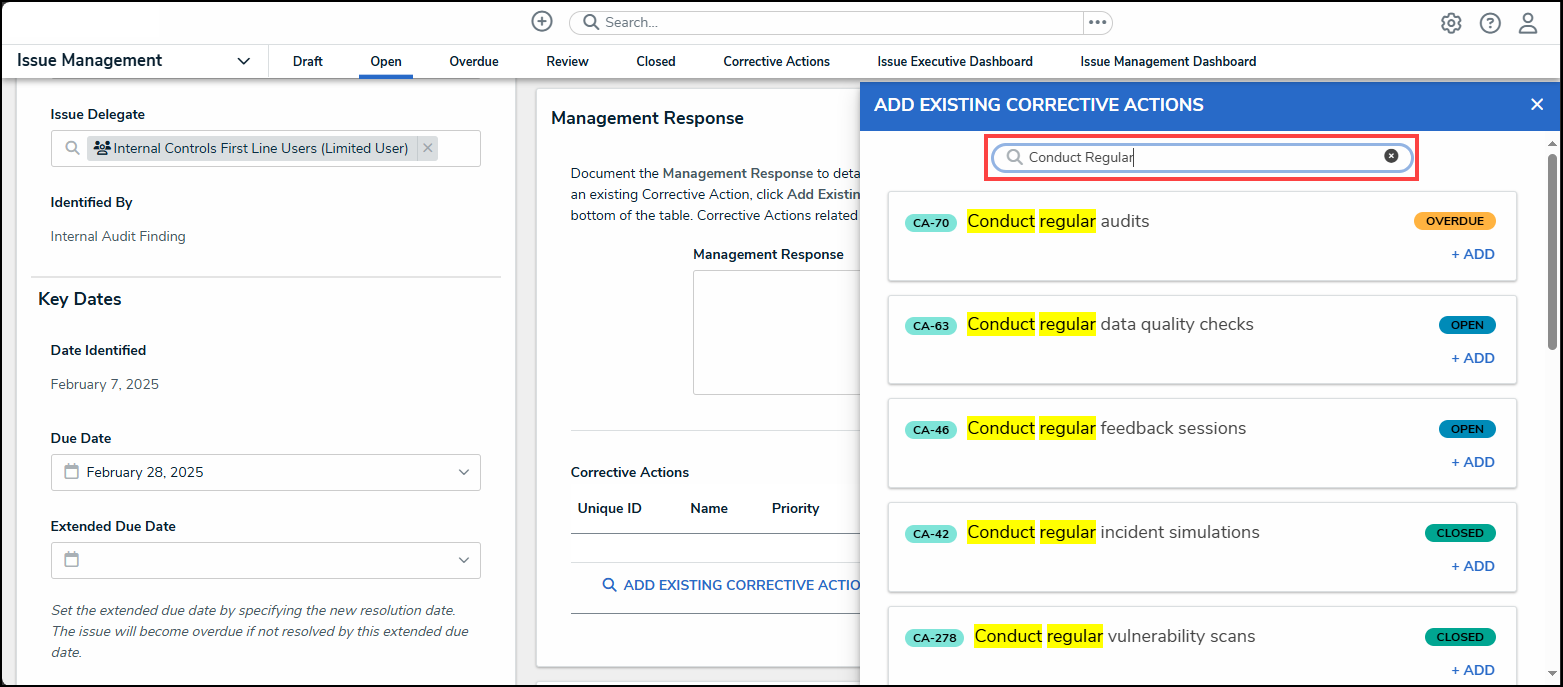The height and width of the screenshot is (687, 1563).
Task: Expand the Issue Management application dropdown
Action: click(244, 61)
